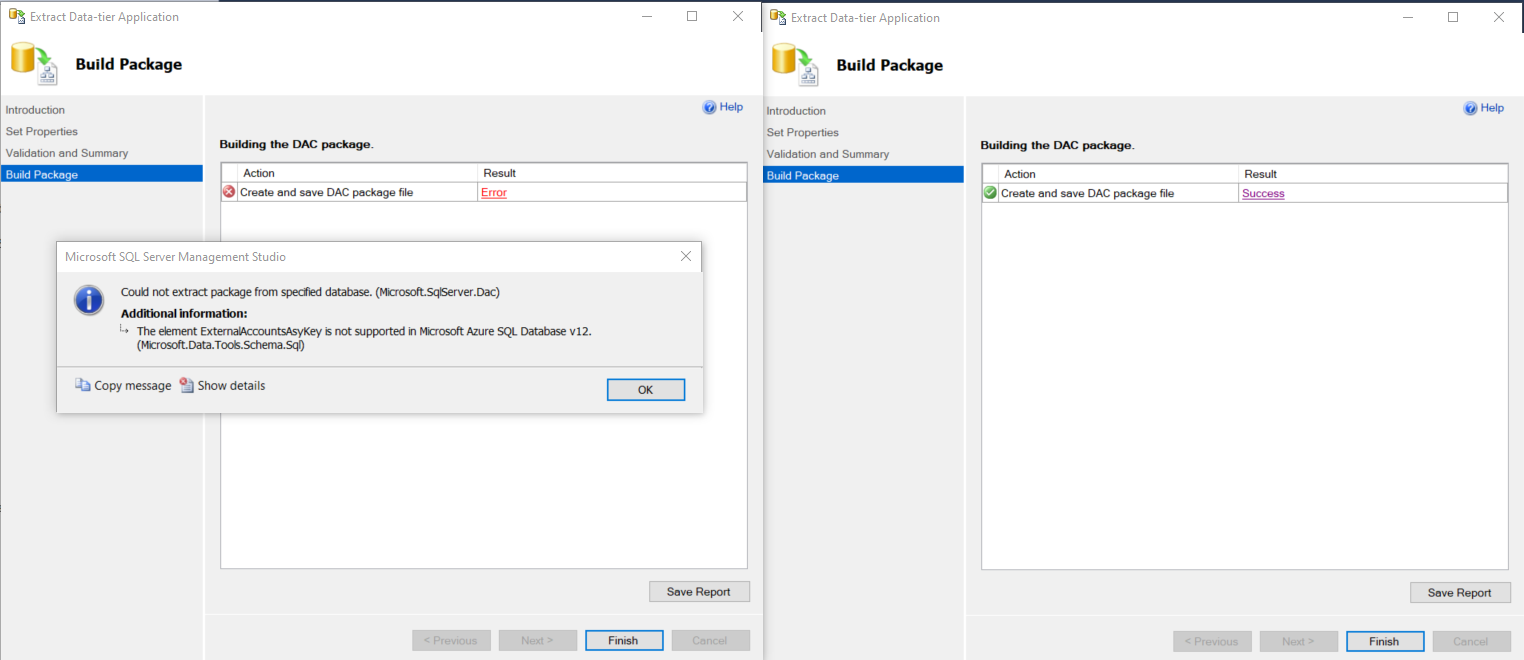Screen dimensions: 1524x660
Task: Click the red error icon beside the DAC action
Action: [228, 191]
